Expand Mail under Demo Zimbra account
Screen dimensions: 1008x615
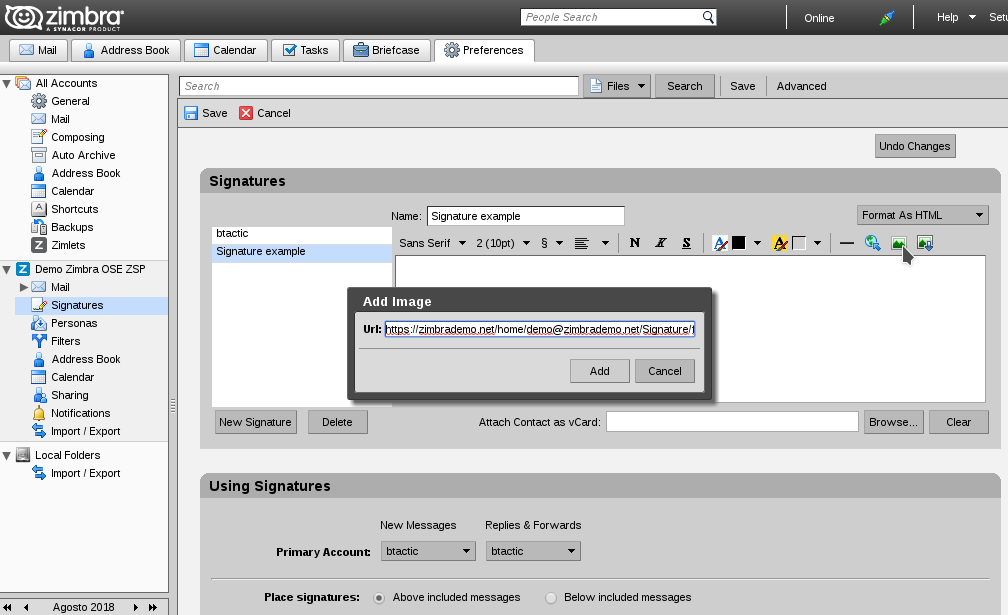pyautogui.click(x=24, y=287)
